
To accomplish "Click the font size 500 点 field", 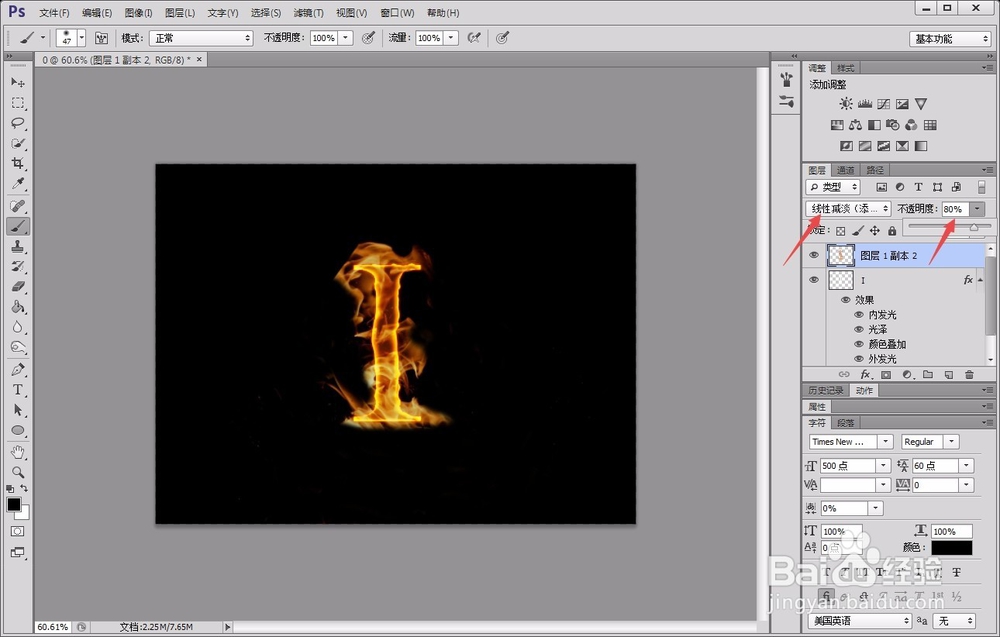I will pos(848,465).
